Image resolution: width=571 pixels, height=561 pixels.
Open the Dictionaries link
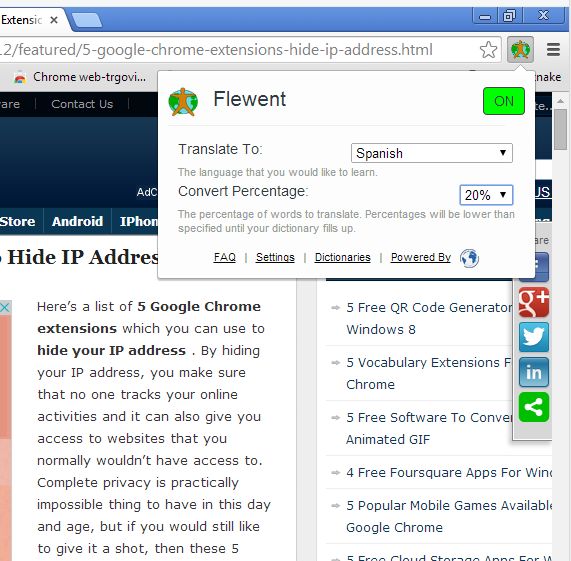coord(342,257)
